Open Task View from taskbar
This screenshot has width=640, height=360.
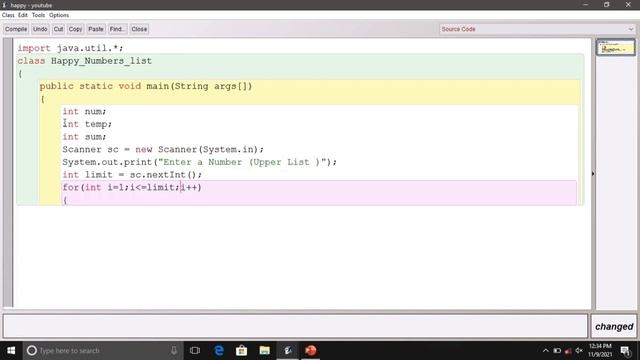195,351
